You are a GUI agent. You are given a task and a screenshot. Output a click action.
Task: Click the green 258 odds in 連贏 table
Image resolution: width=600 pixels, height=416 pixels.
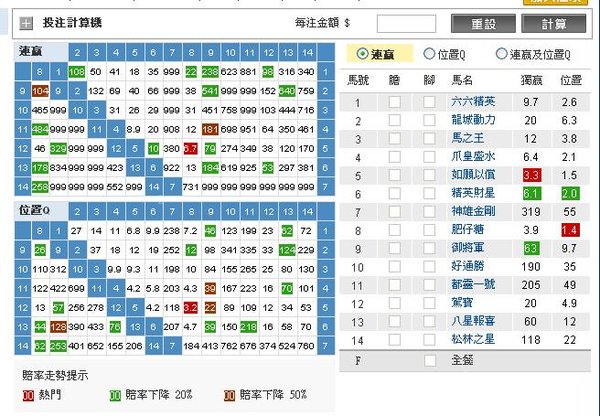point(40,187)
